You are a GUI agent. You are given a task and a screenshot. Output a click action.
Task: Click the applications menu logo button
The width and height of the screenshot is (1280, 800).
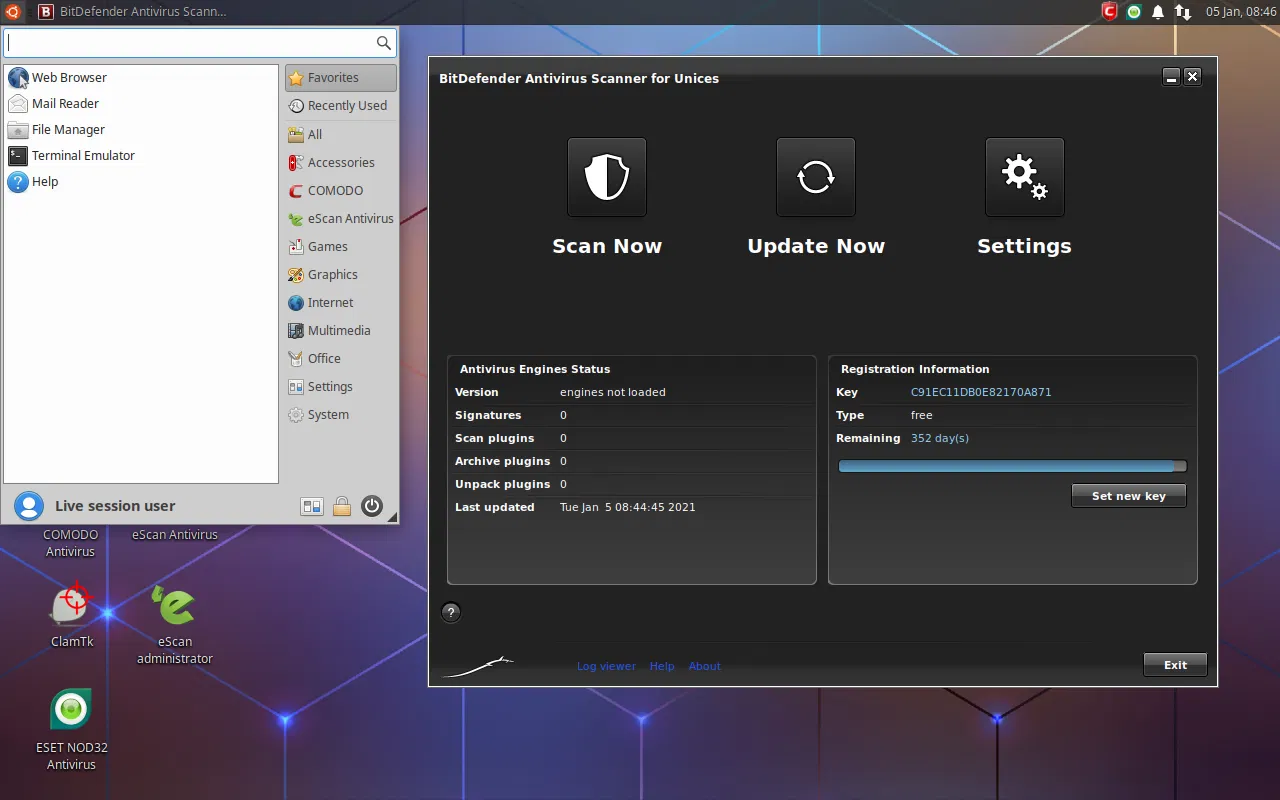coord(11,12)
